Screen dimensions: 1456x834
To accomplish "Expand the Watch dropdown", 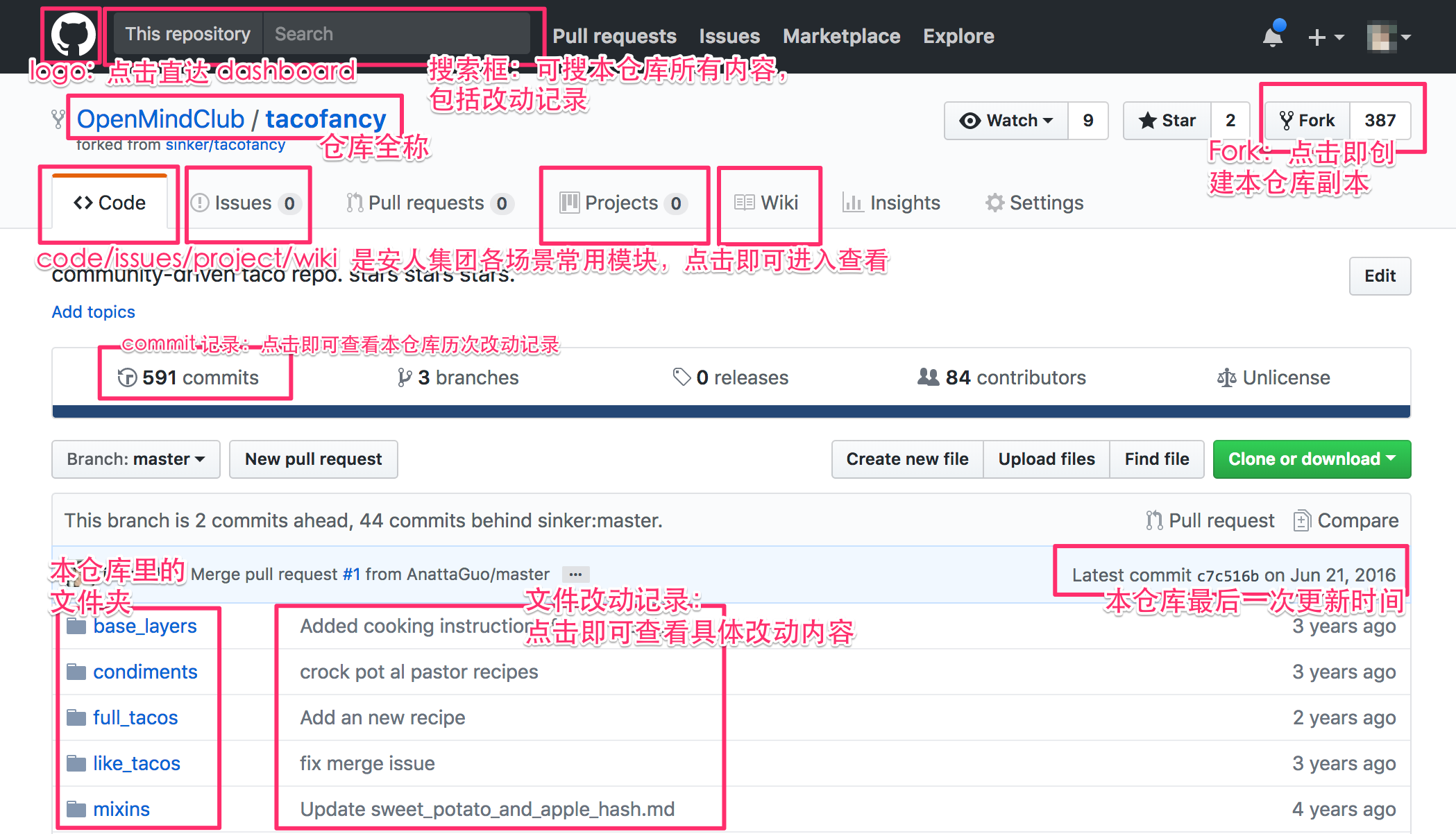I will [x=1006, y=121].
